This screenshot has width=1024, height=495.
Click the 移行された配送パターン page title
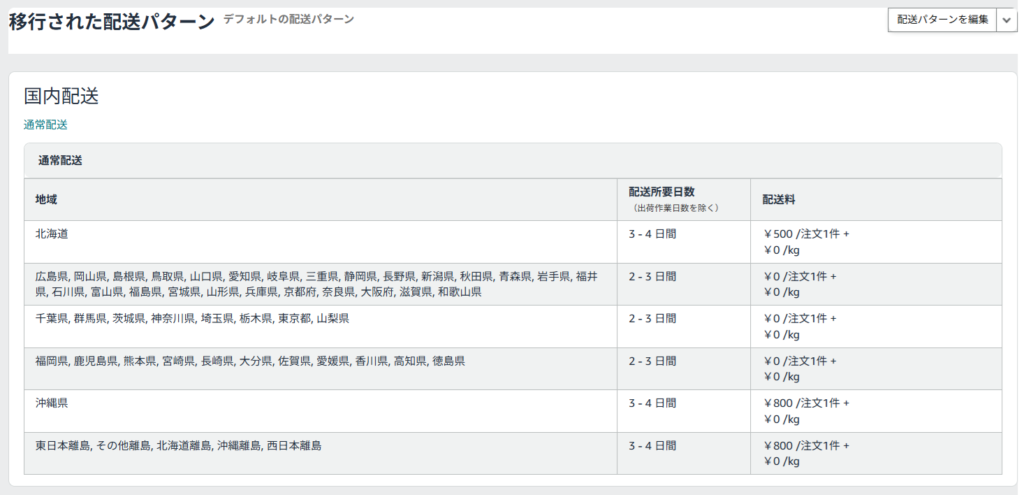(x=111, y=22)
